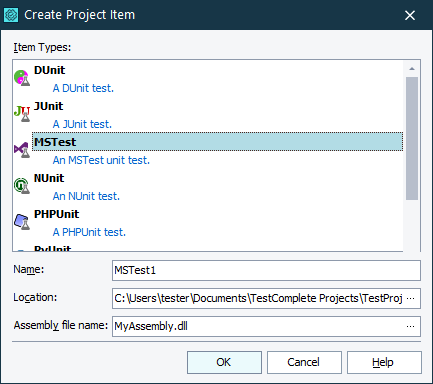This screenshot has width=433, height=384.
Task: Click the scroll-up arrow of the item list
Action: pyautogui.click(x=412, y=69)
